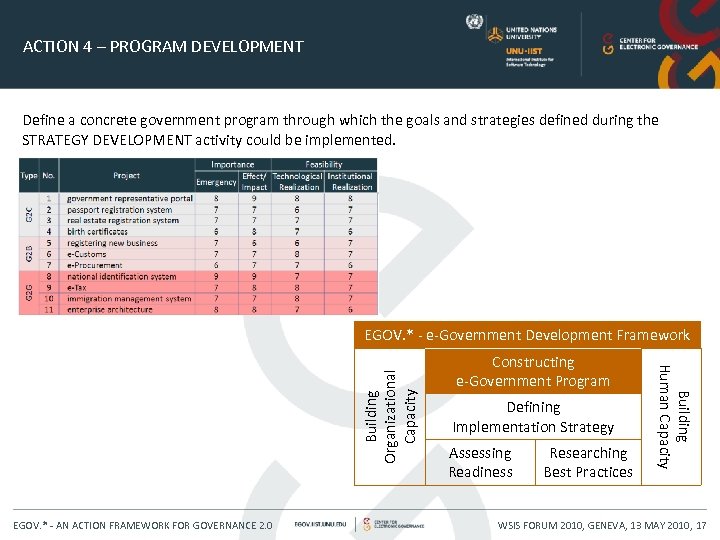Click the United Nations emblem logo
This screenshot has width=720, height=540.
(474, 22)
